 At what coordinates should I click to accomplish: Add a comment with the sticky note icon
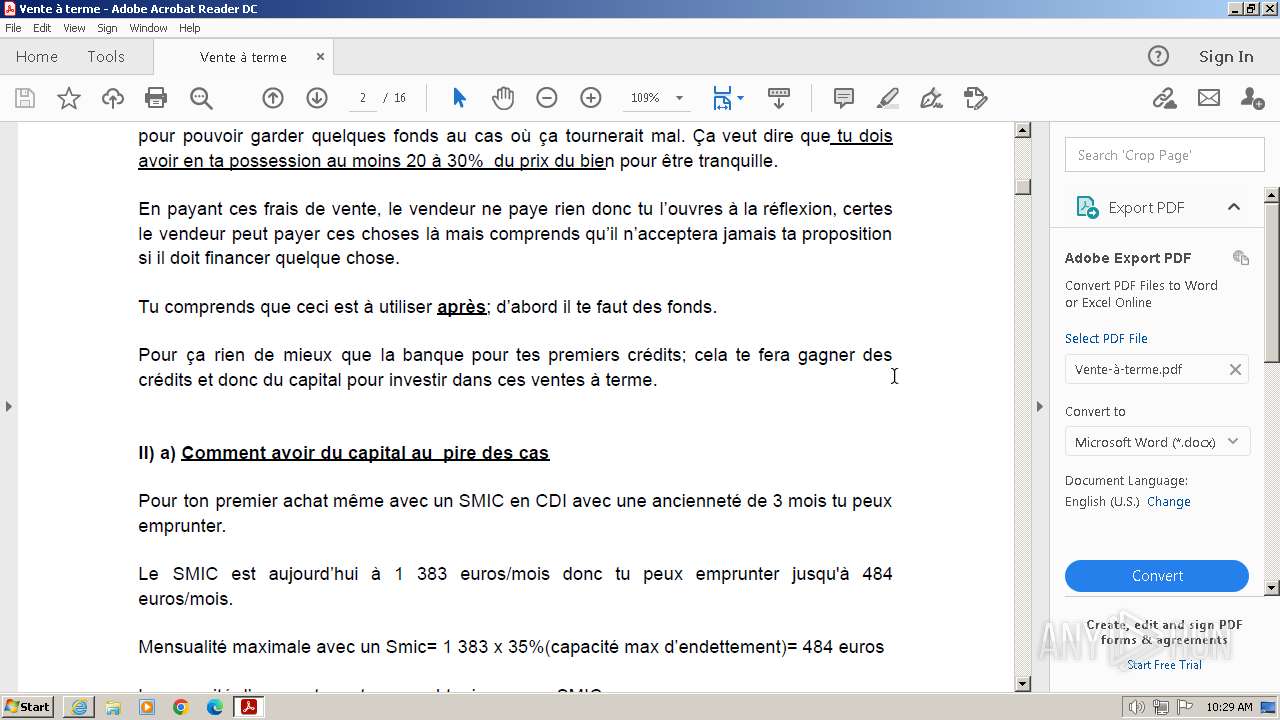[x=844, y=98]
